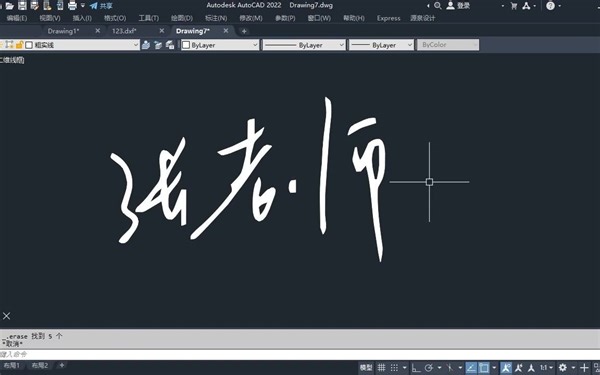Image resolution: width=600 pixels, height=375 pixels.
Task: Open the ByLayer color dropdown
Action: pyautogui.click(x=220, y=45)
